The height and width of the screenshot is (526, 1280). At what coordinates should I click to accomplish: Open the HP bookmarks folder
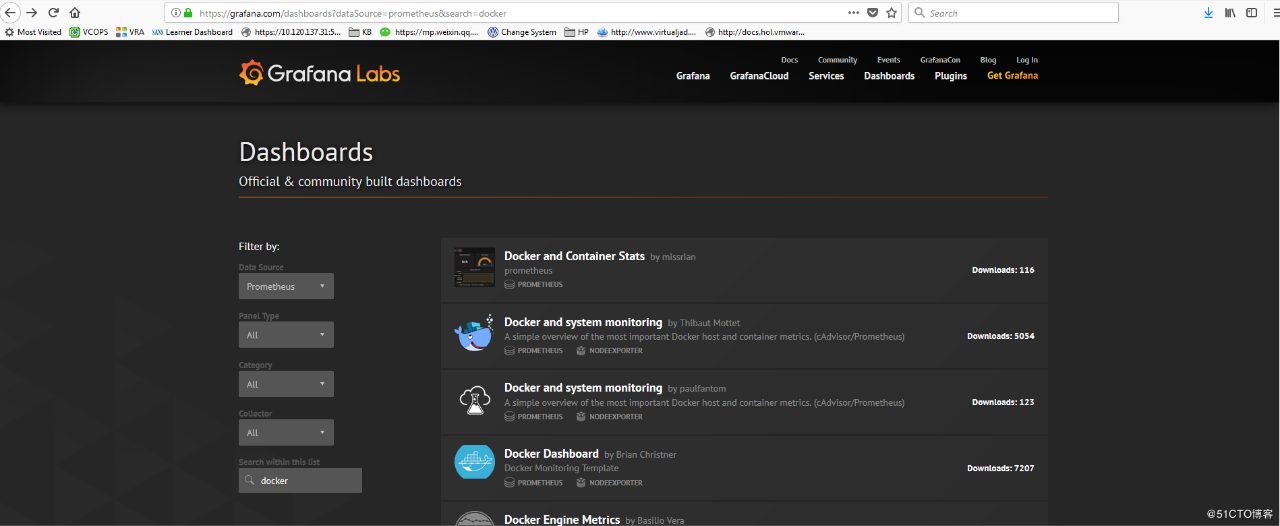click(577, 32)
